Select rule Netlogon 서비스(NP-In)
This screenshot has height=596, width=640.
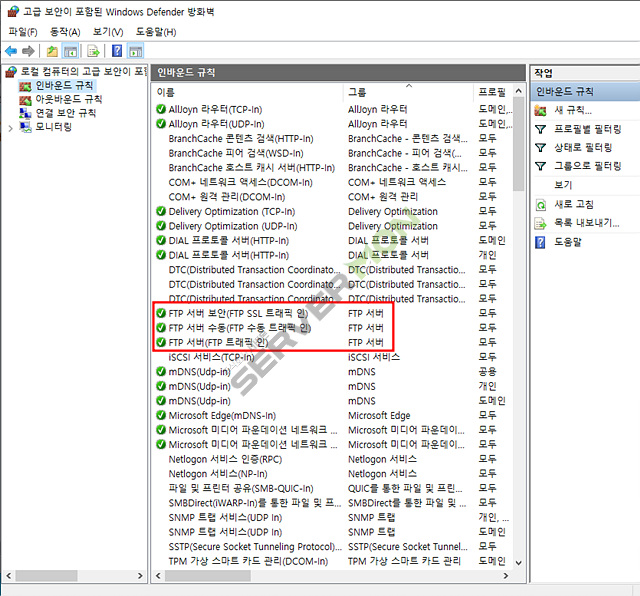[218, 474]
